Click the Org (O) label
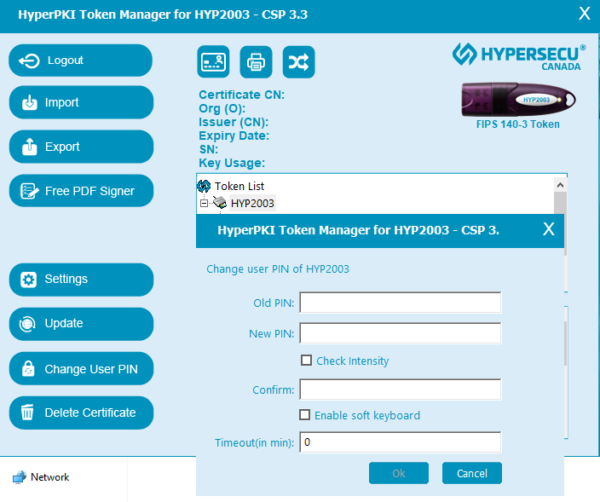The height and width of the screenshot is (502, 600). click(x=222, y=108)
